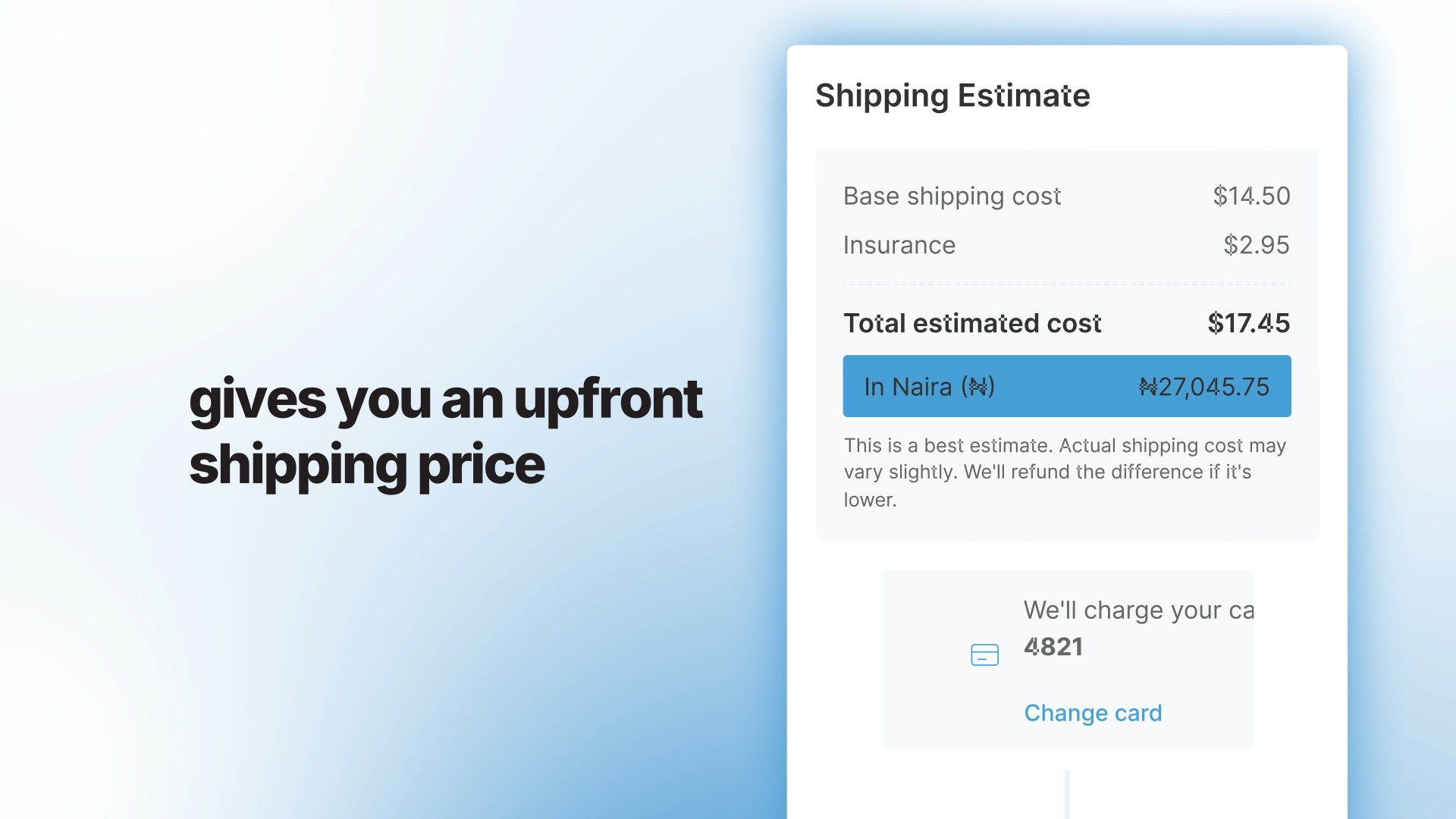Click the dashed divider above the total
The height and width of the screenshot is (819, 1456).
coord(1066,284)
